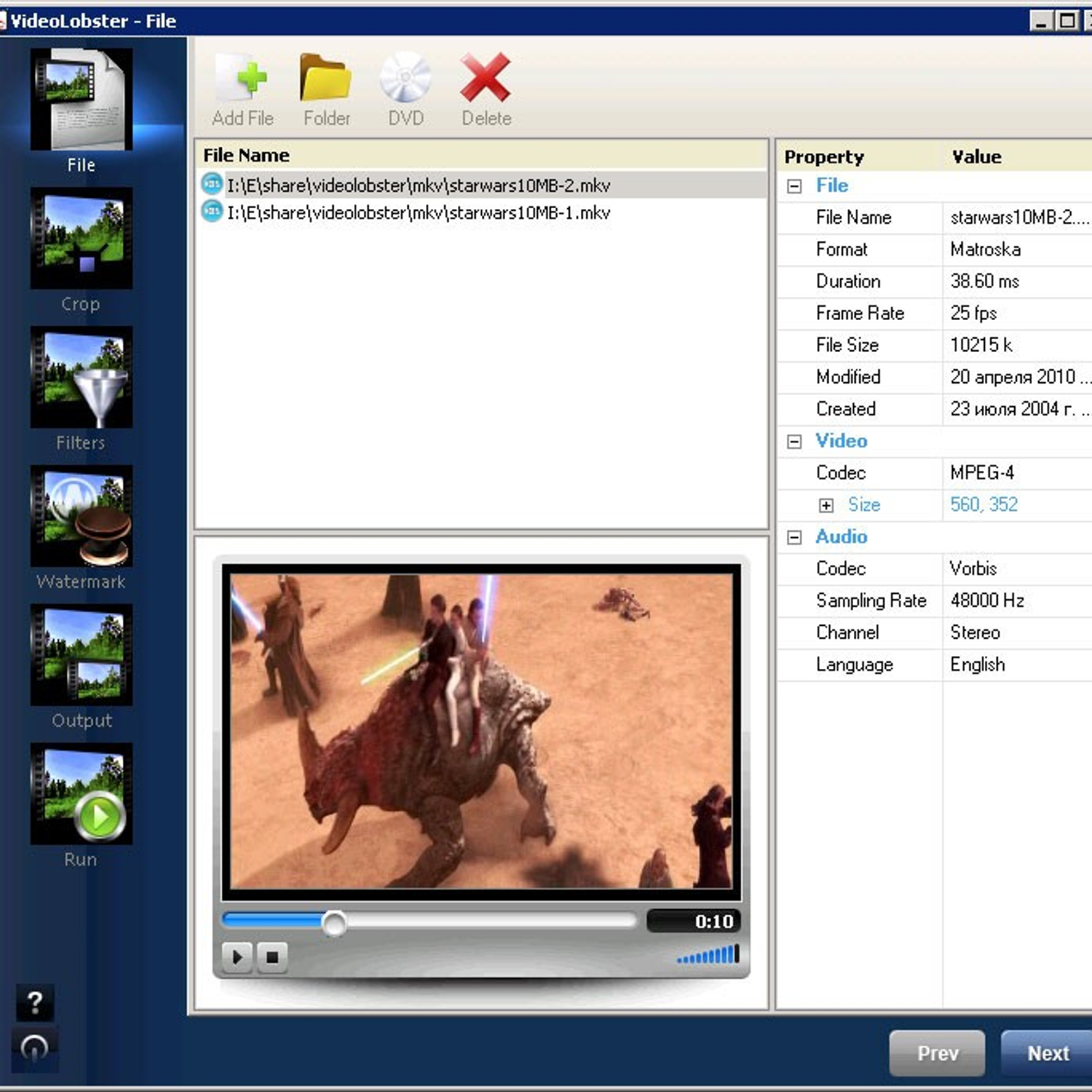Open the Crop step icon
This screenshot has height=1092, width=1092.
coord(81,238)
